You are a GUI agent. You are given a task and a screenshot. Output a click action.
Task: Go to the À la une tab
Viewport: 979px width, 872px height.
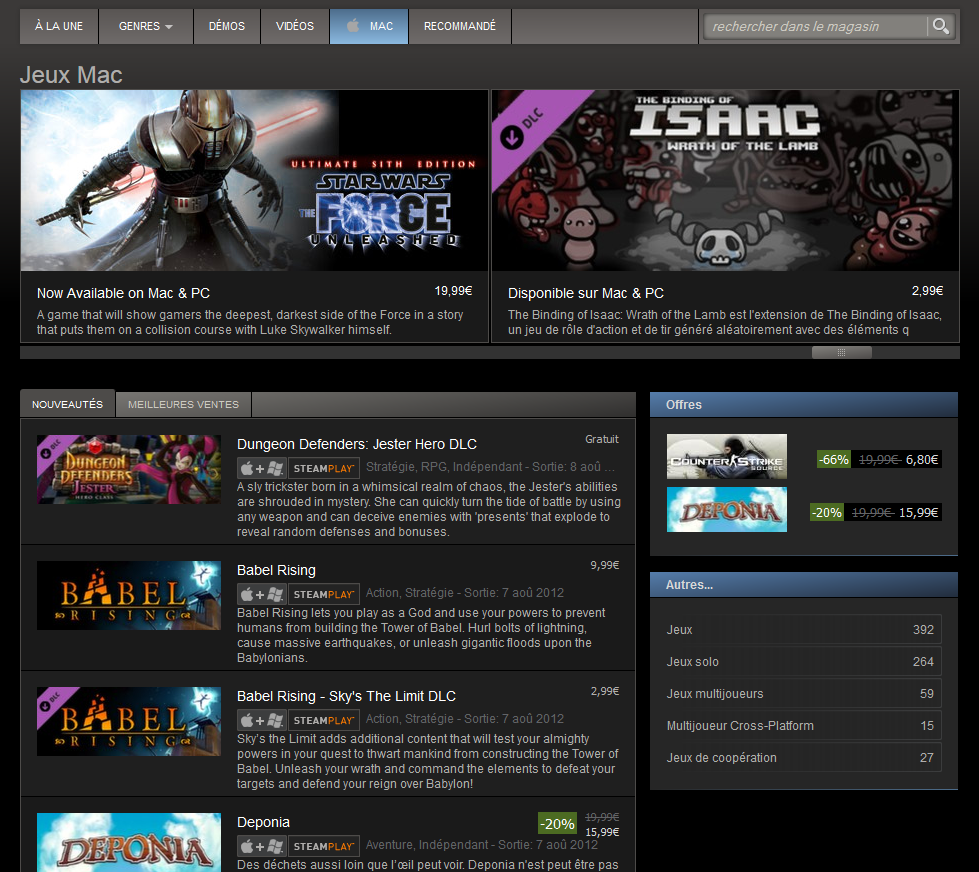[x=59, y=26]
